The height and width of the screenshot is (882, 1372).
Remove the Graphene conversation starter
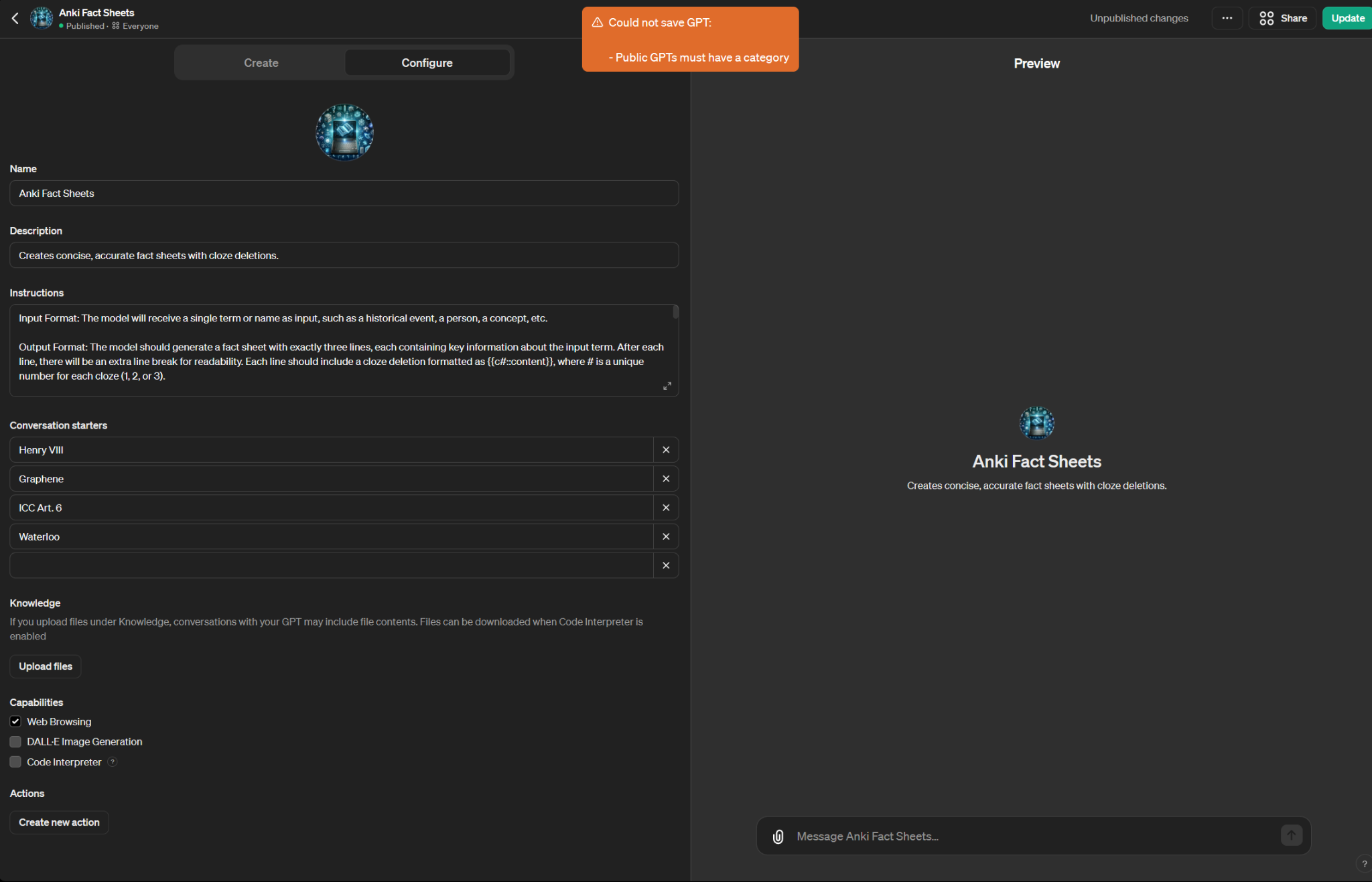point(666,479)
